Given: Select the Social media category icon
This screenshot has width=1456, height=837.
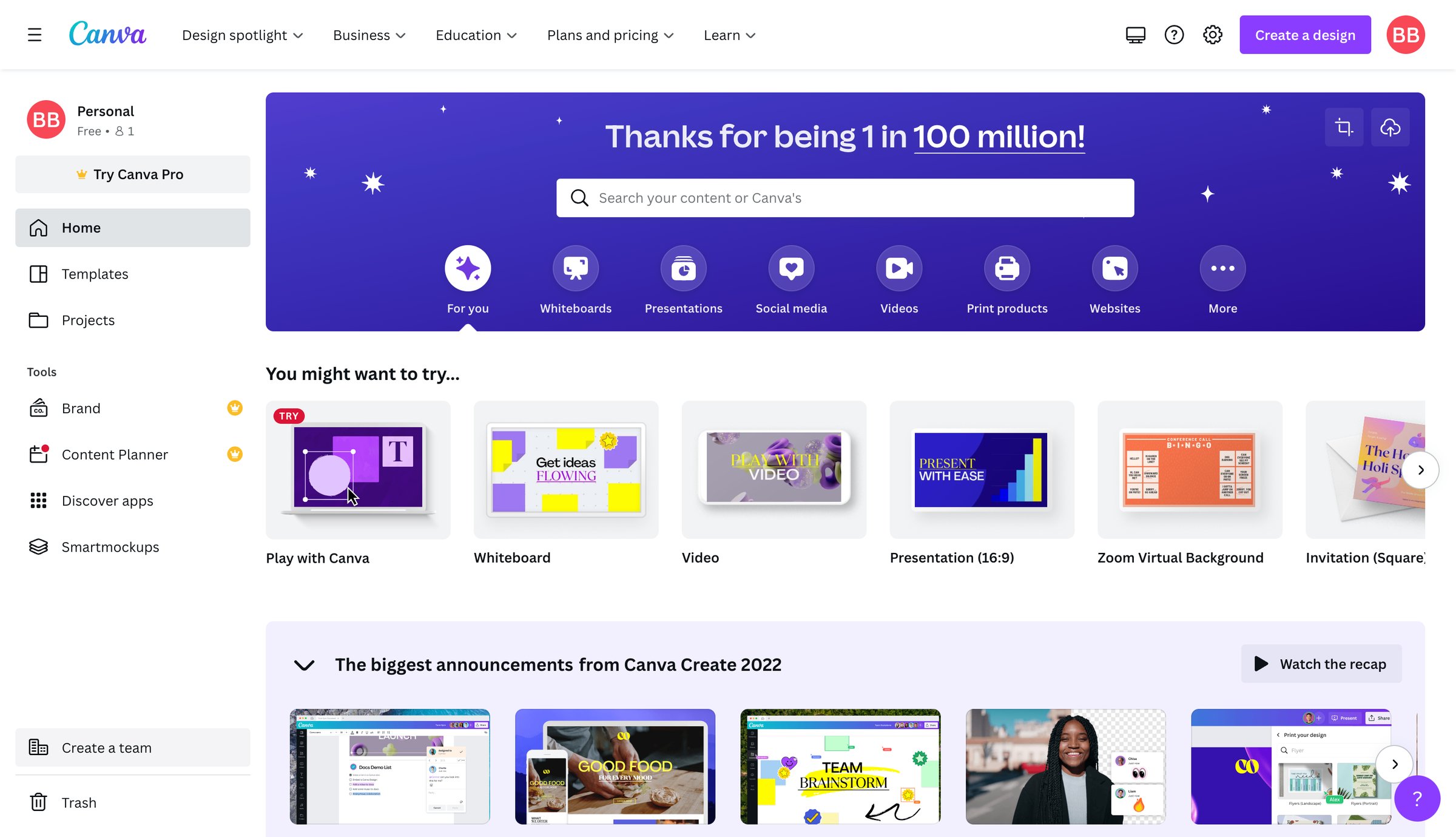Looking at the screenshot, I should (792, 268).
